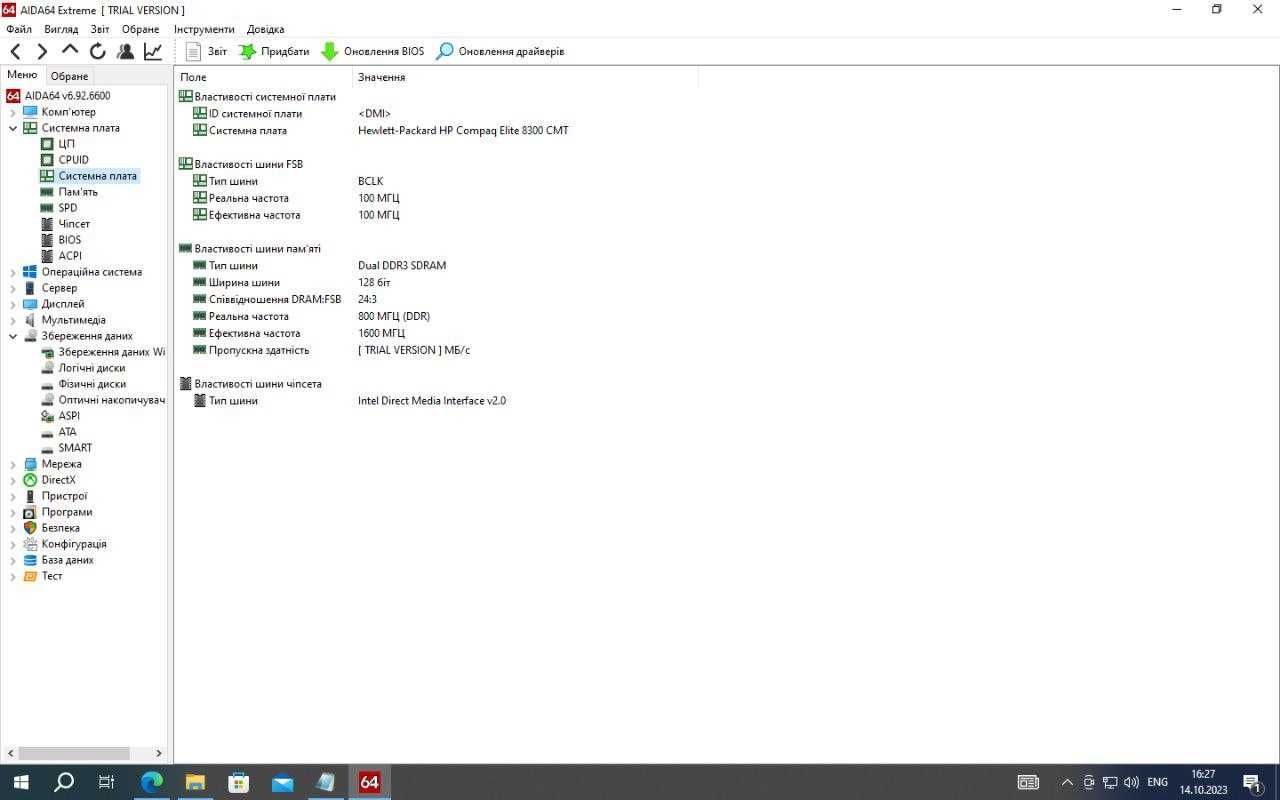Switch to the Обране tab in sidebar
1280x800 pixels.
tap(70, 76)
